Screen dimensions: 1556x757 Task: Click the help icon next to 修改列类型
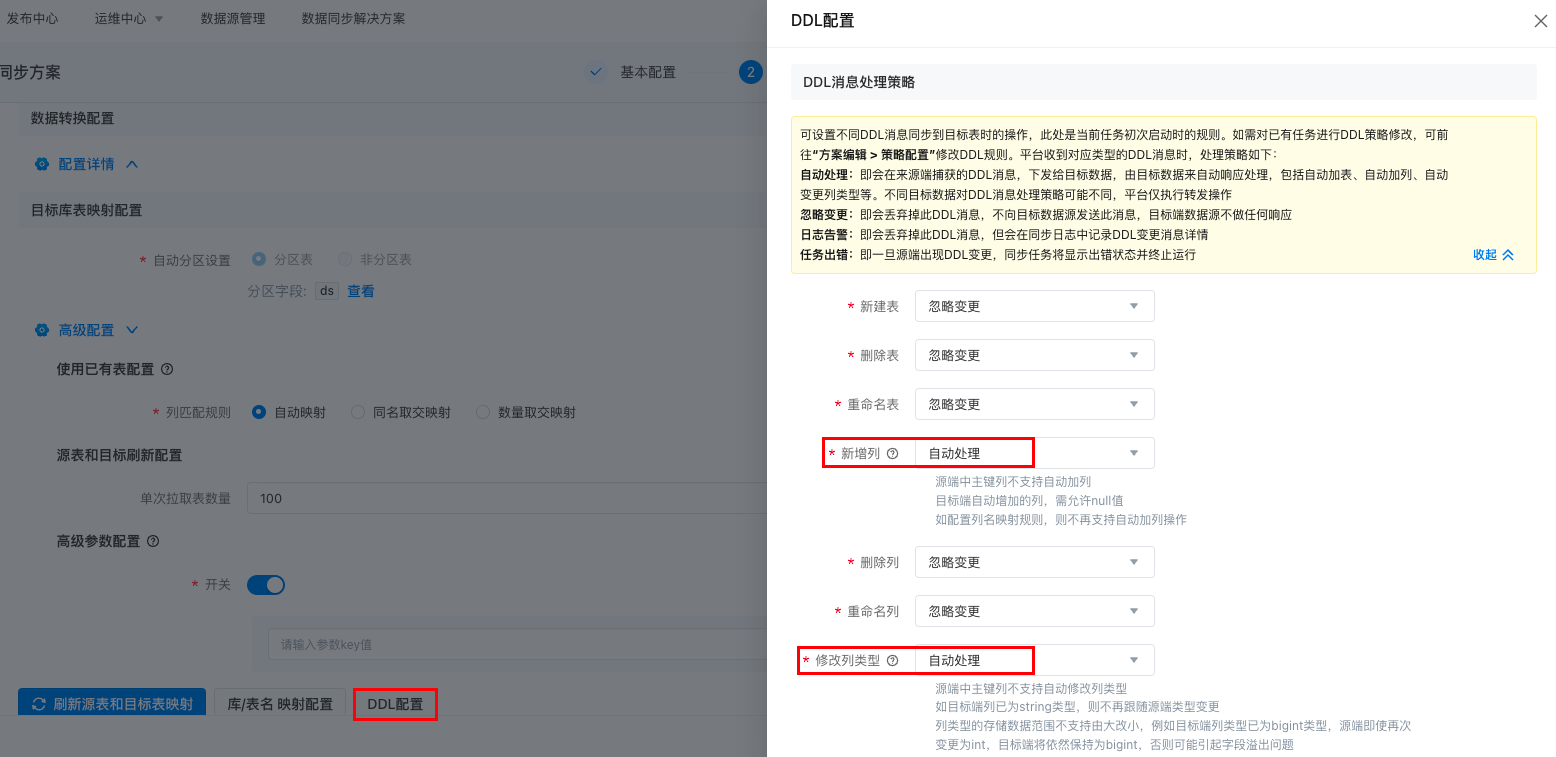point(893,660)
